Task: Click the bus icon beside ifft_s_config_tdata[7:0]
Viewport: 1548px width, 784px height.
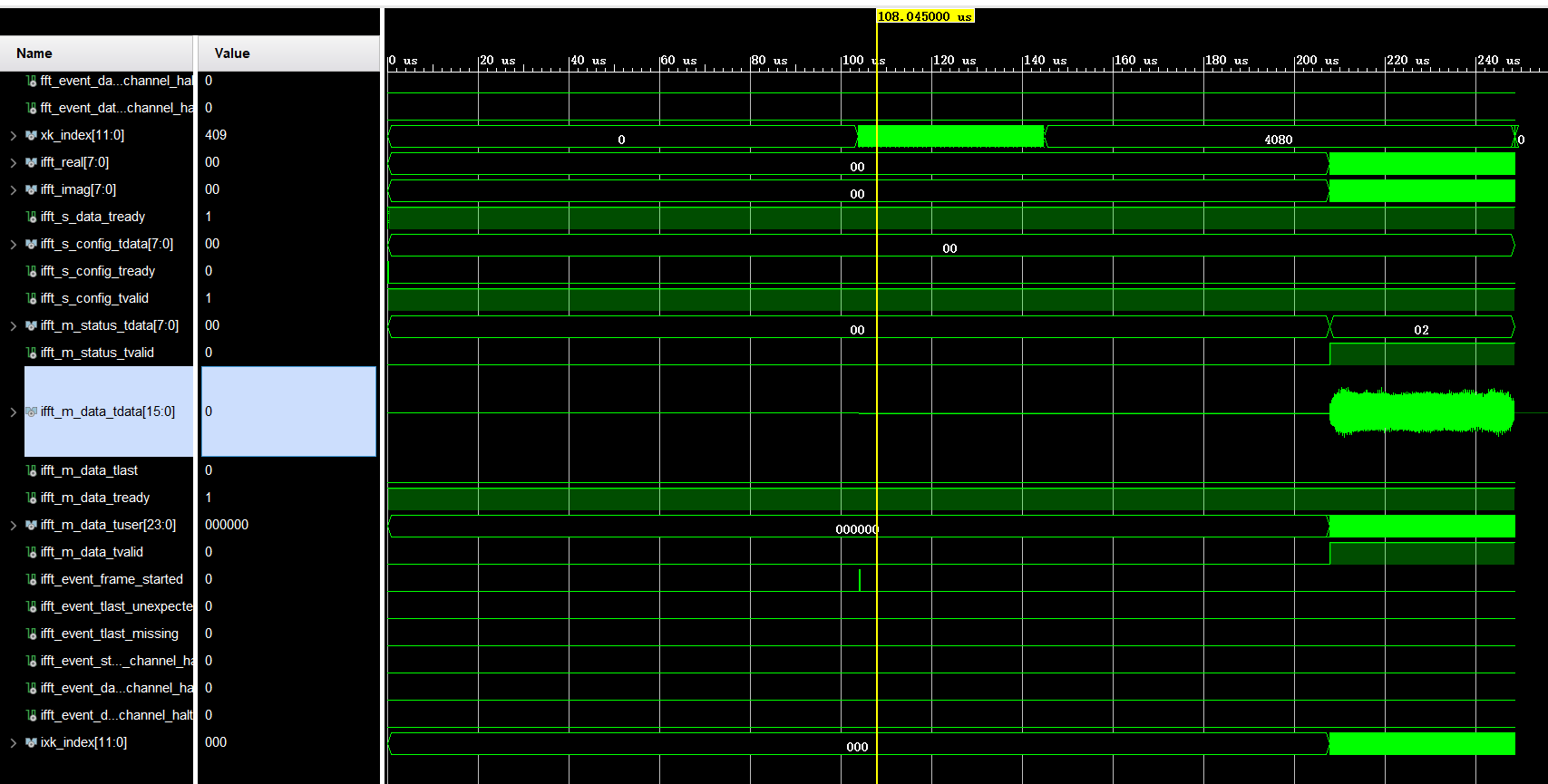Action: (x=32, y=244)
